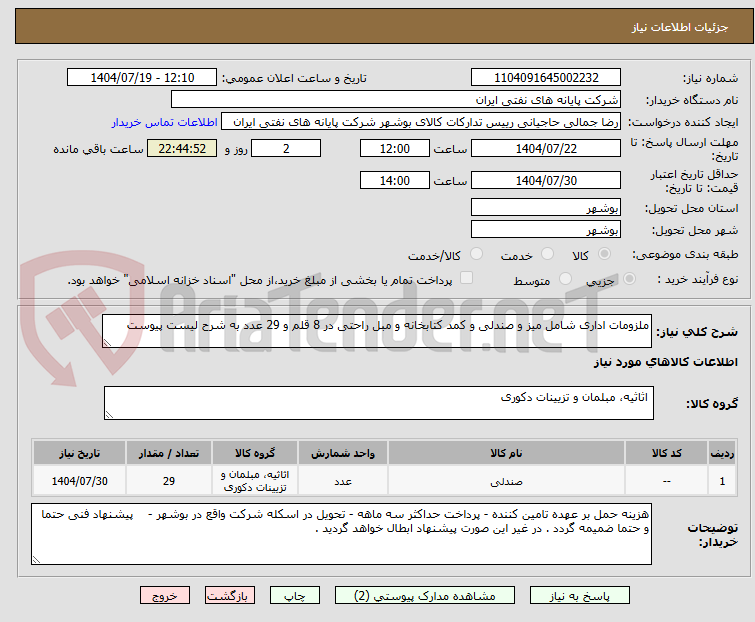Click the استان محل تحویل field
The image size is (755, 622).
[546, 208]
